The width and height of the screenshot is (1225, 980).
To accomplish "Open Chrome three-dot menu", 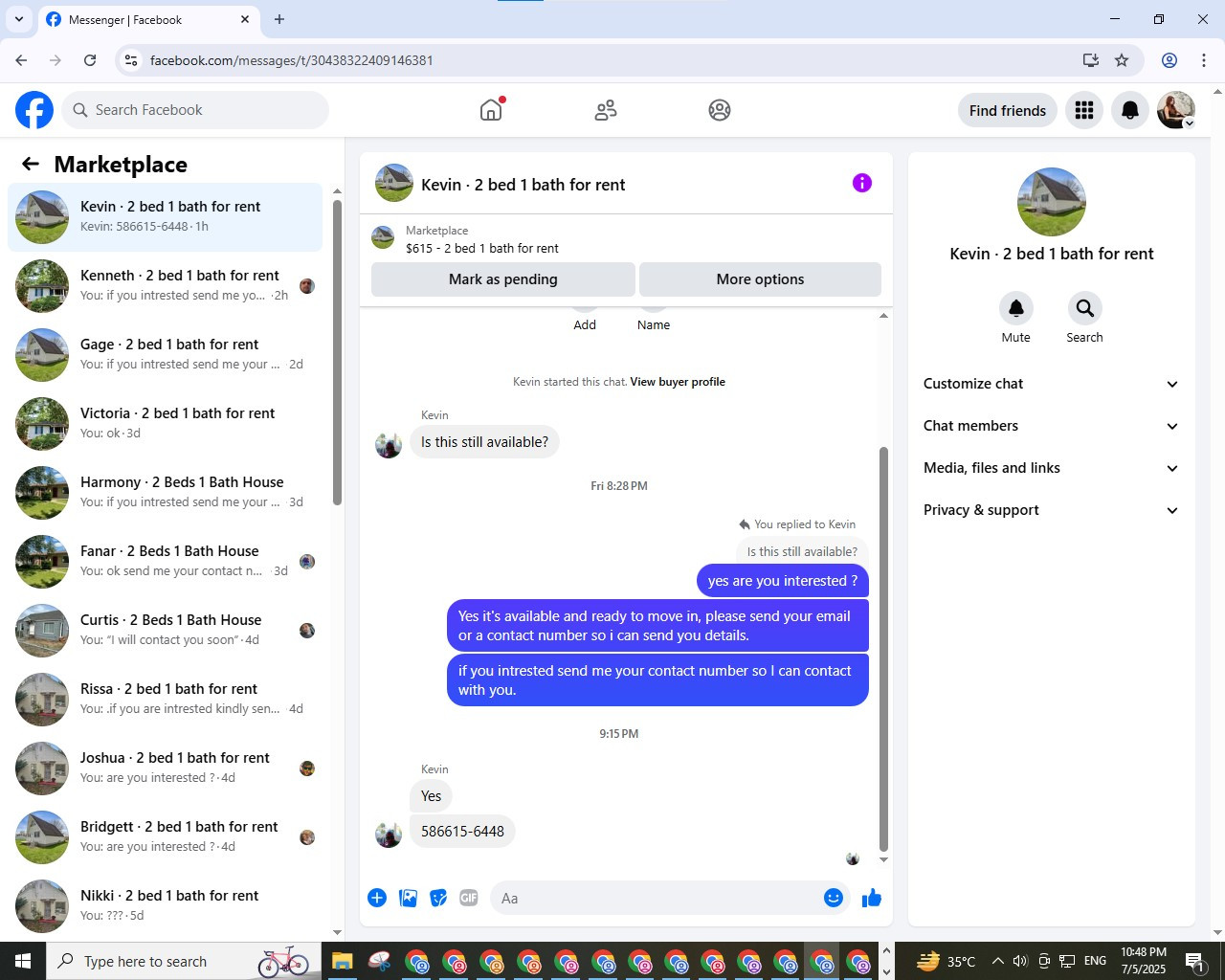I will pyautogui.click(x=1204, y=60).
